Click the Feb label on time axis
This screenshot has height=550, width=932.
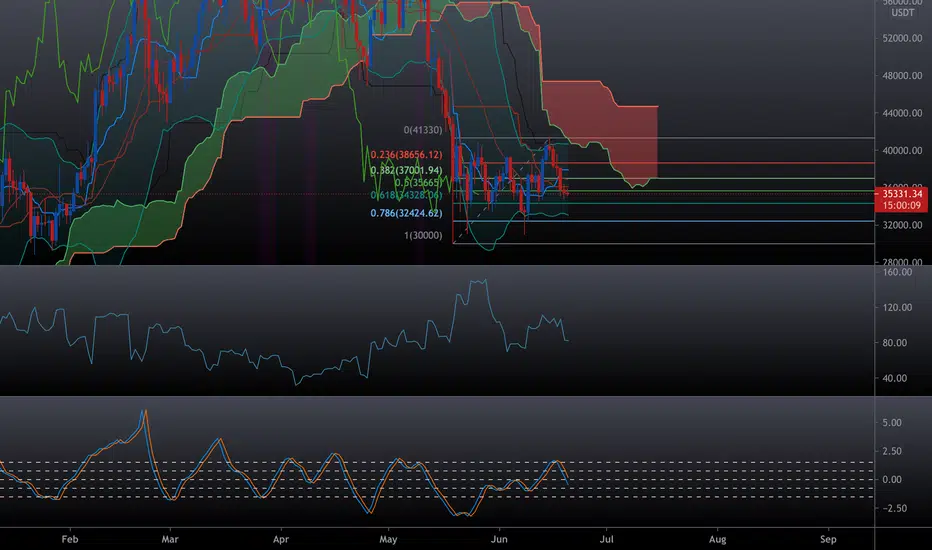point(70,539)
